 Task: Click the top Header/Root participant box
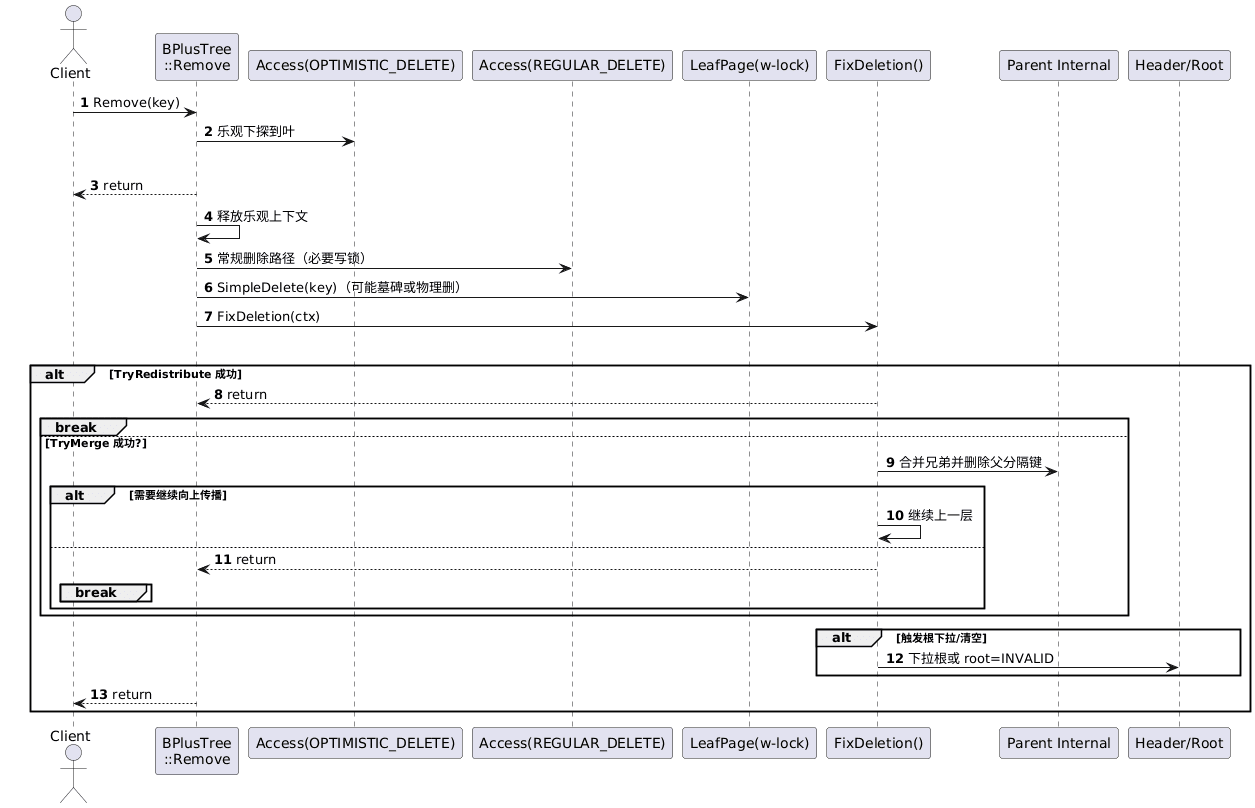pyautogui.click(x=1179, y=65)
